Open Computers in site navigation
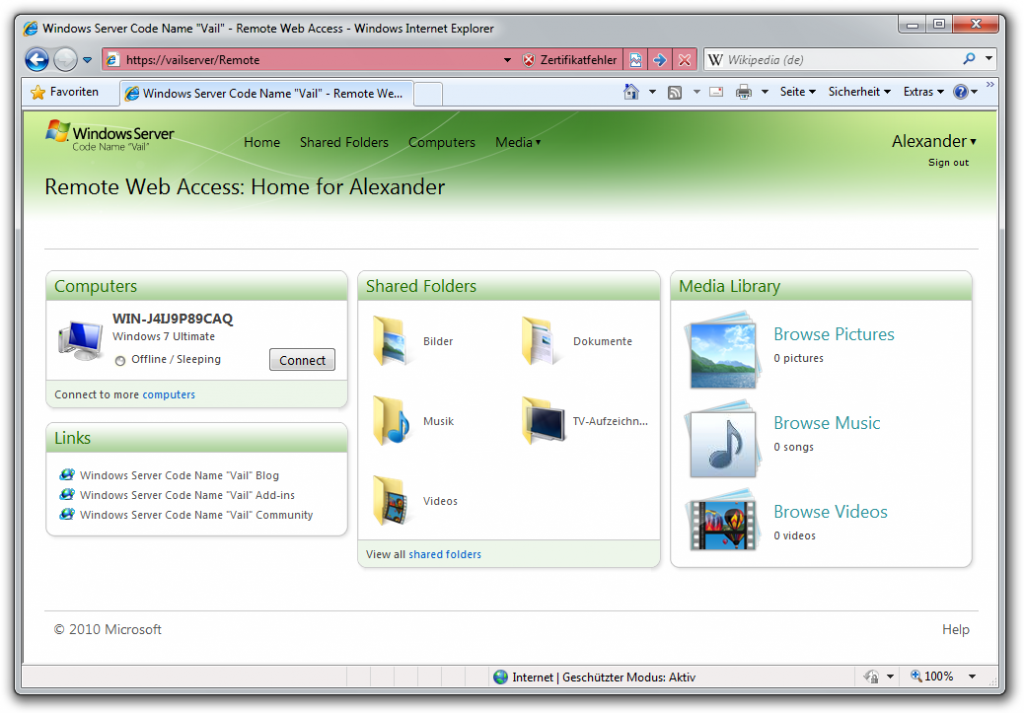Screen dimensions: 1024x713 (441, 142)
